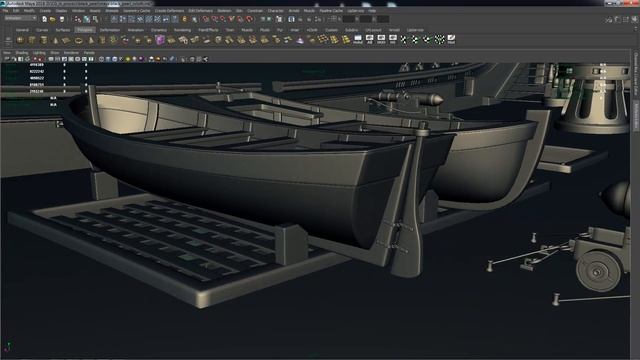Open the shelf tab selector menu
Image resolution: width=640 pixels, height=360 pixels.
pyautogui.click(x=8, y=38)
